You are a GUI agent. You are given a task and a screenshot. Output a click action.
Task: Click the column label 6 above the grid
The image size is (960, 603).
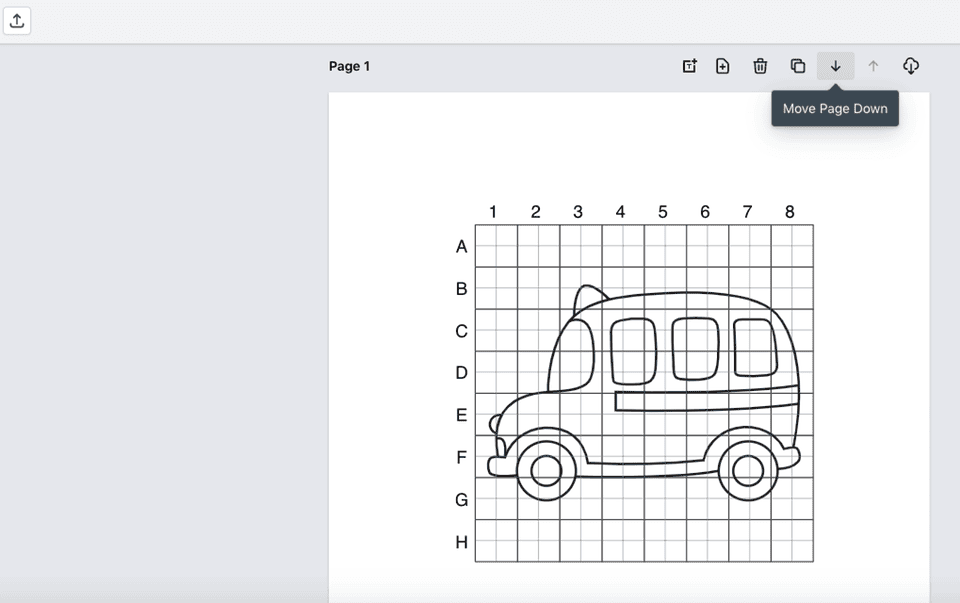(x=705, y=212)
